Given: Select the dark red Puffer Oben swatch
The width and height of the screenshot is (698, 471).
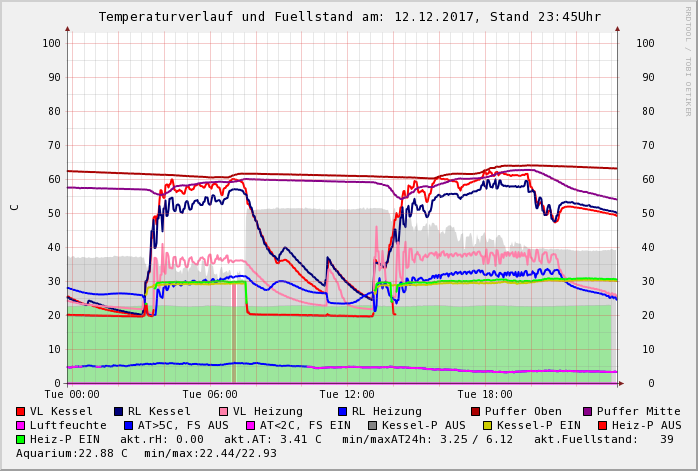Looking at the screenshot, I should point(475,411).
